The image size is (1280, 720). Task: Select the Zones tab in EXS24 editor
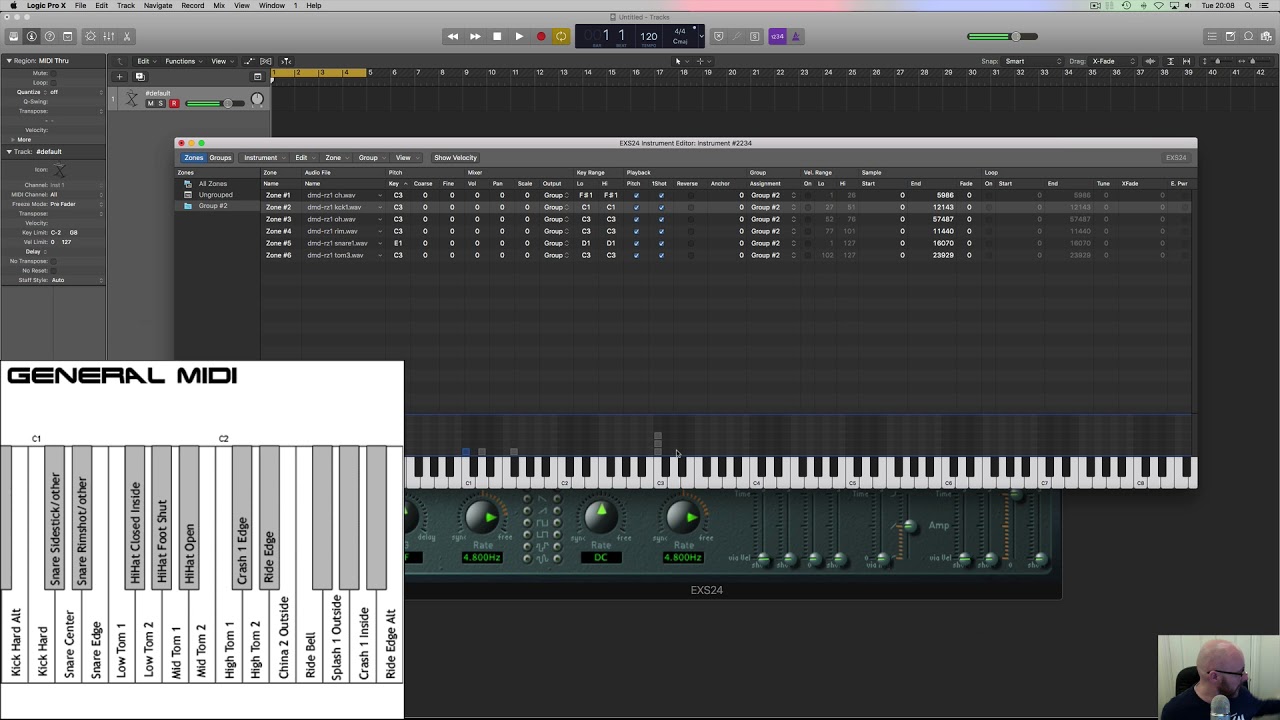click(x=193, y=158)
